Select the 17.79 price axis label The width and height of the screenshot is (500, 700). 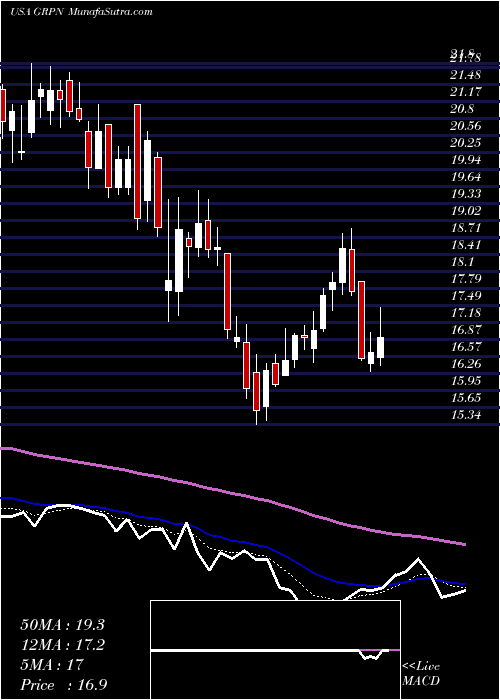[466, 279]
